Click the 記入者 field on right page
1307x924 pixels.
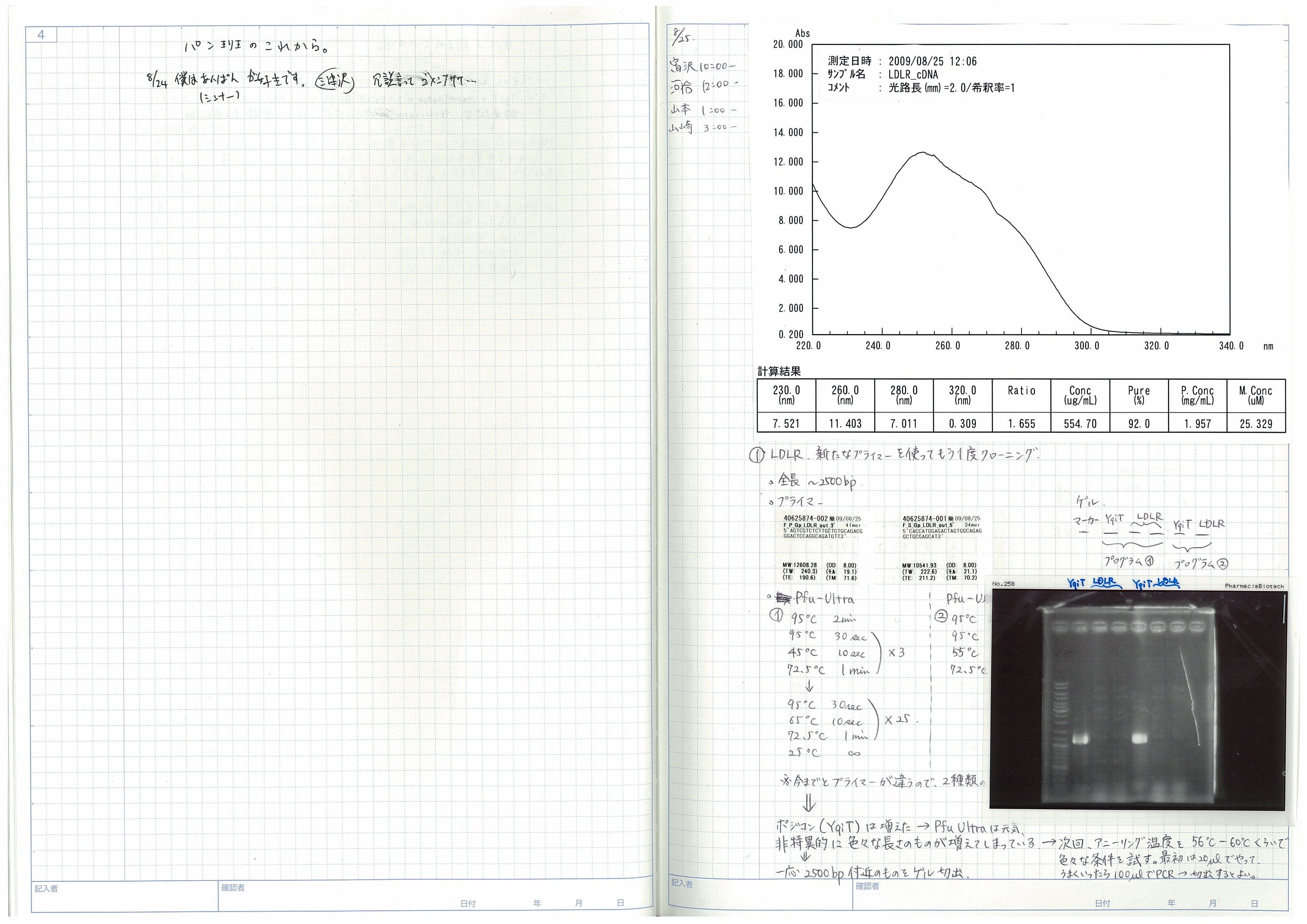(682, 884)
